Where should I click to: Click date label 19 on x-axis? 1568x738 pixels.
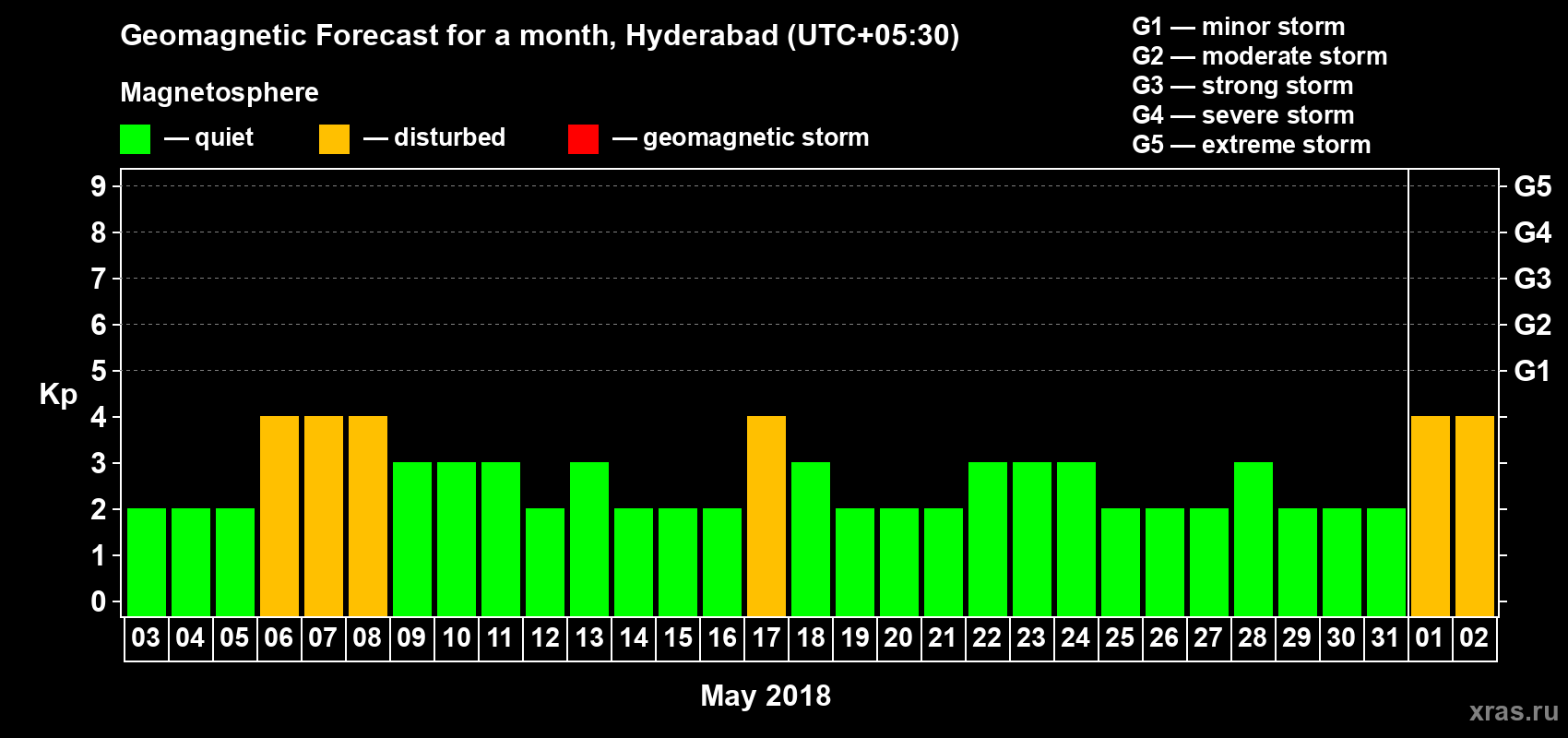pyautogui.click(x=854, y=637)
